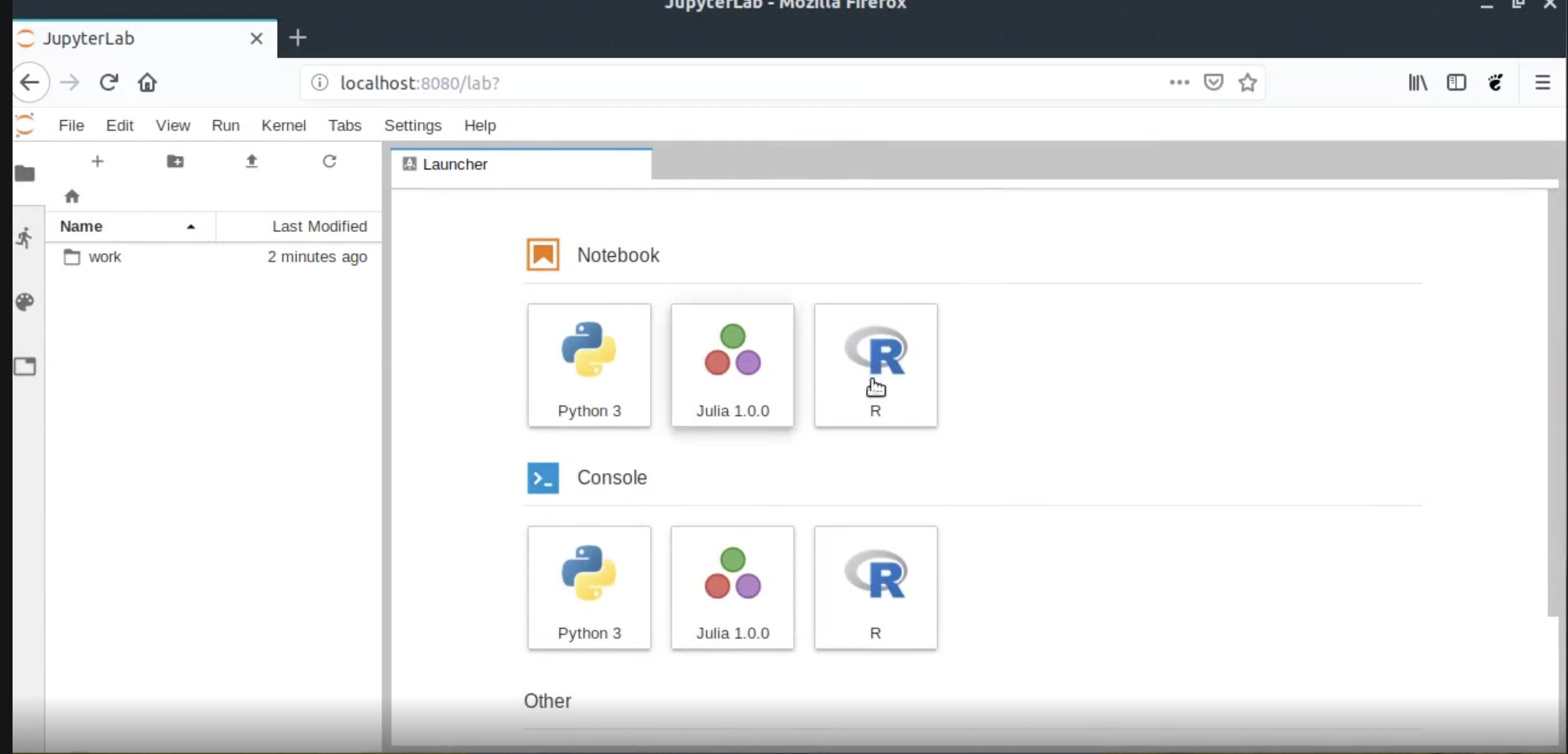
Task: Refresh the file list
Action: [329, 161]
